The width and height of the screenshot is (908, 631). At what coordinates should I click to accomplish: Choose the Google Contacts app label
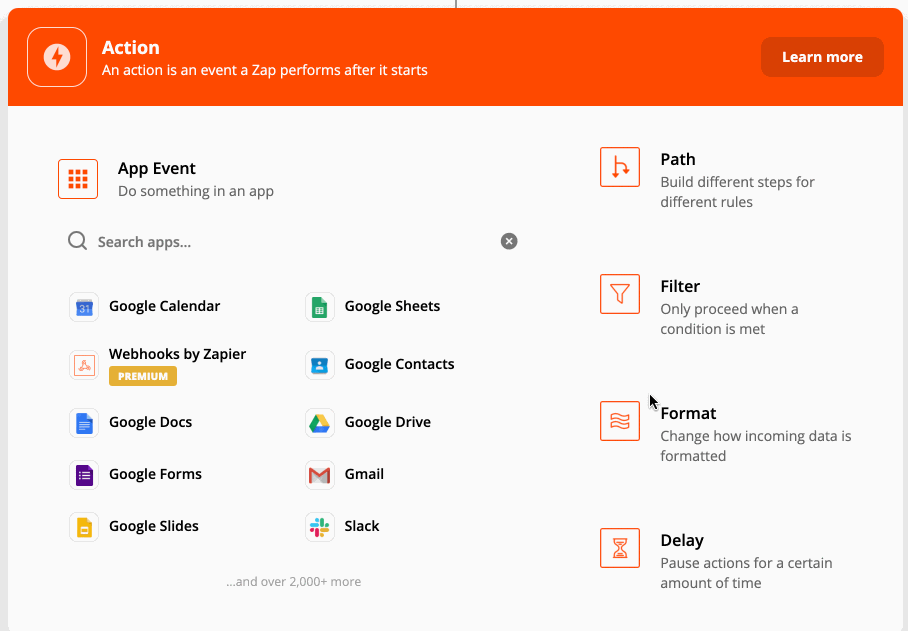[399, 364]
